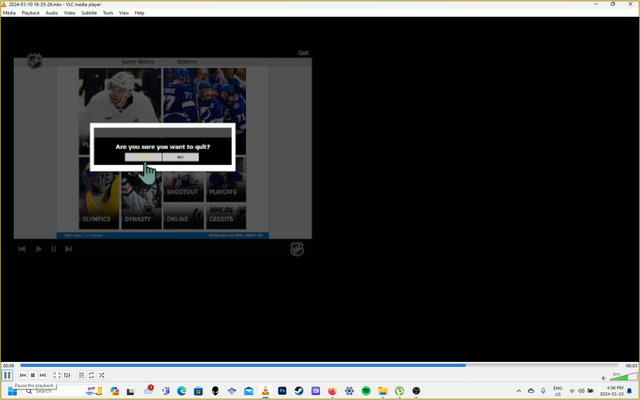This screenshot has width=640, height=400.
Task: Open the Tools menu
Action: point(108,13)
